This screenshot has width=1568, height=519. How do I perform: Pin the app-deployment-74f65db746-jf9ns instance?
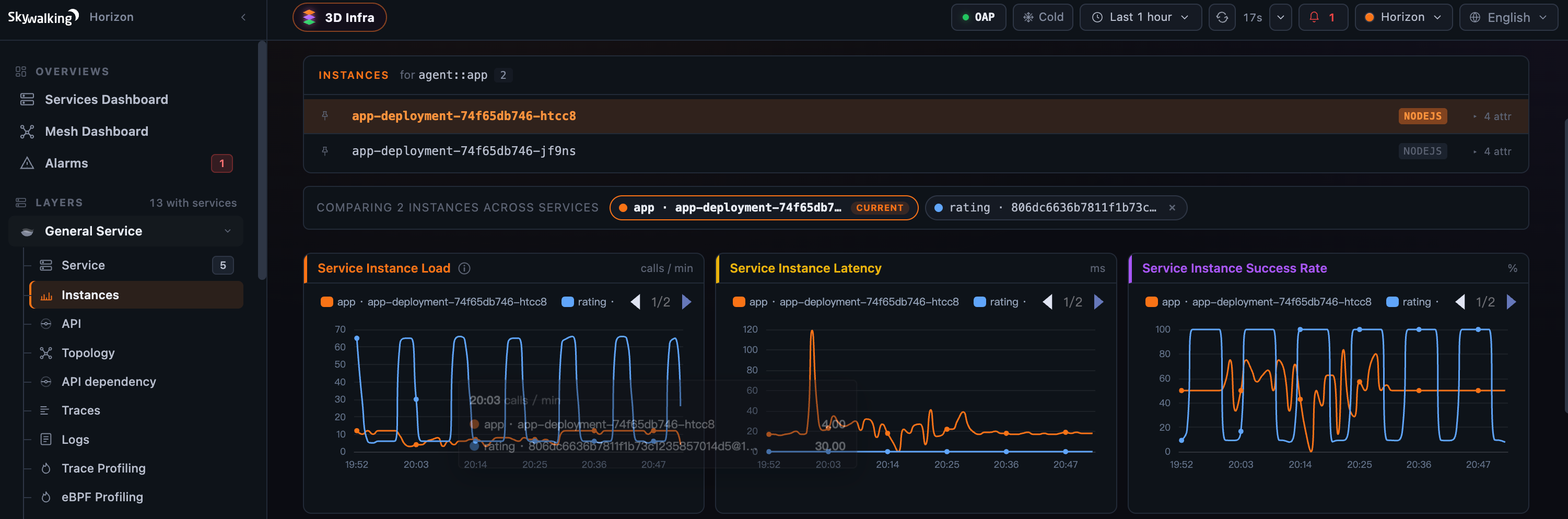pyautogui.click(x=325, y=151)
